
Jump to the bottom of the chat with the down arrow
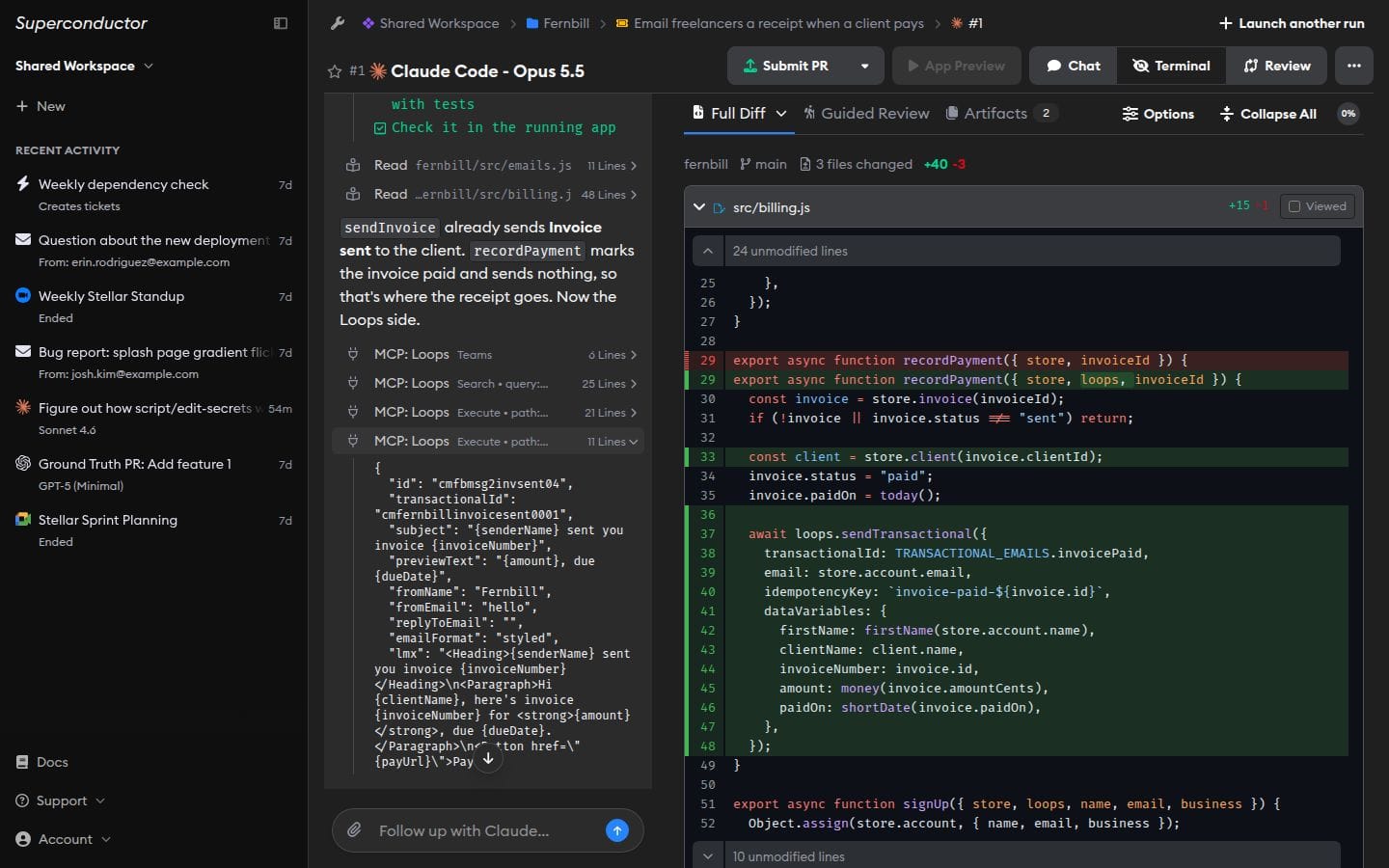(488, 759)
